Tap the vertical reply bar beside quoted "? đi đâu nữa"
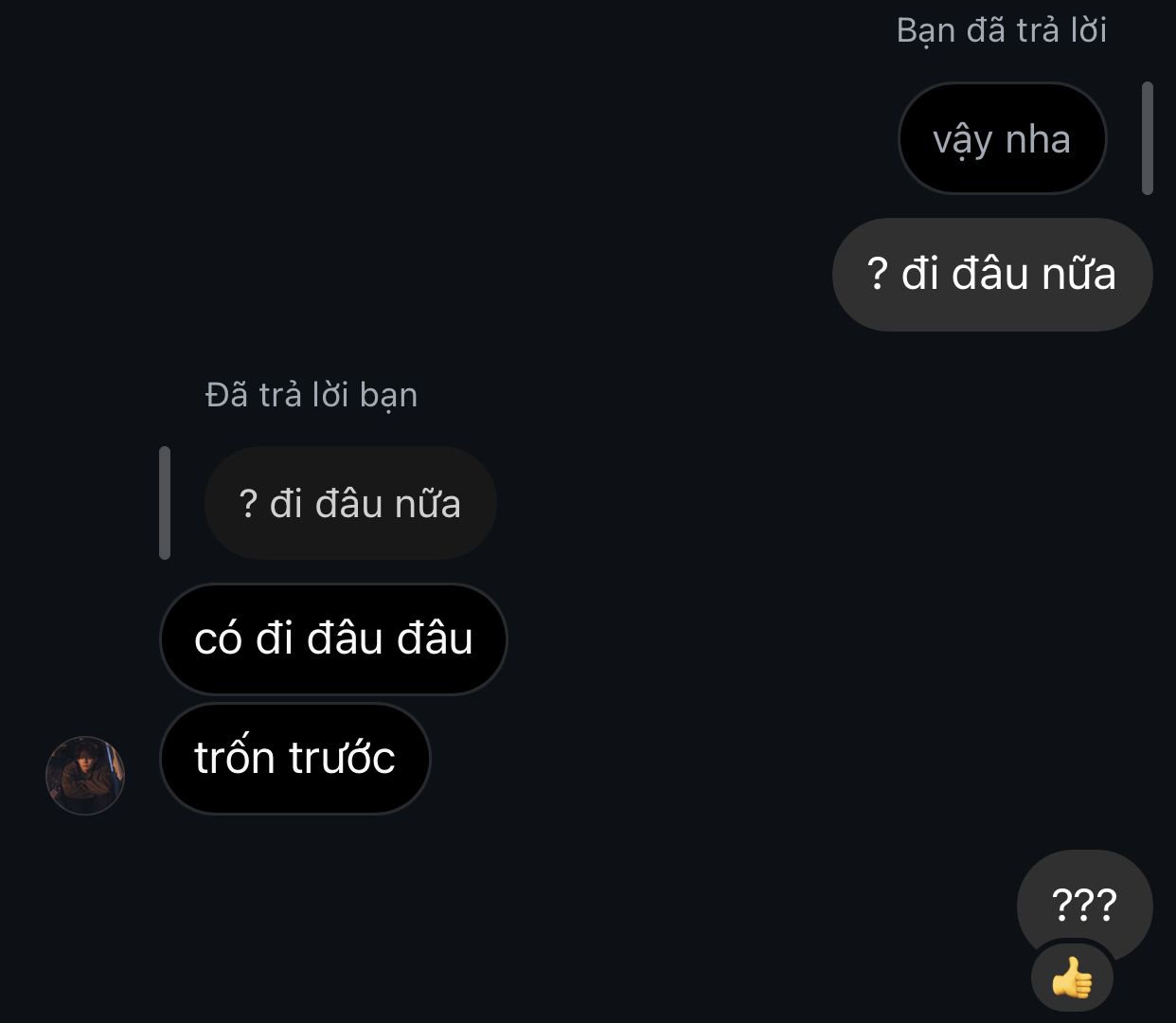This screenshot has height=1023, width=1176. [x=165, y=503]
